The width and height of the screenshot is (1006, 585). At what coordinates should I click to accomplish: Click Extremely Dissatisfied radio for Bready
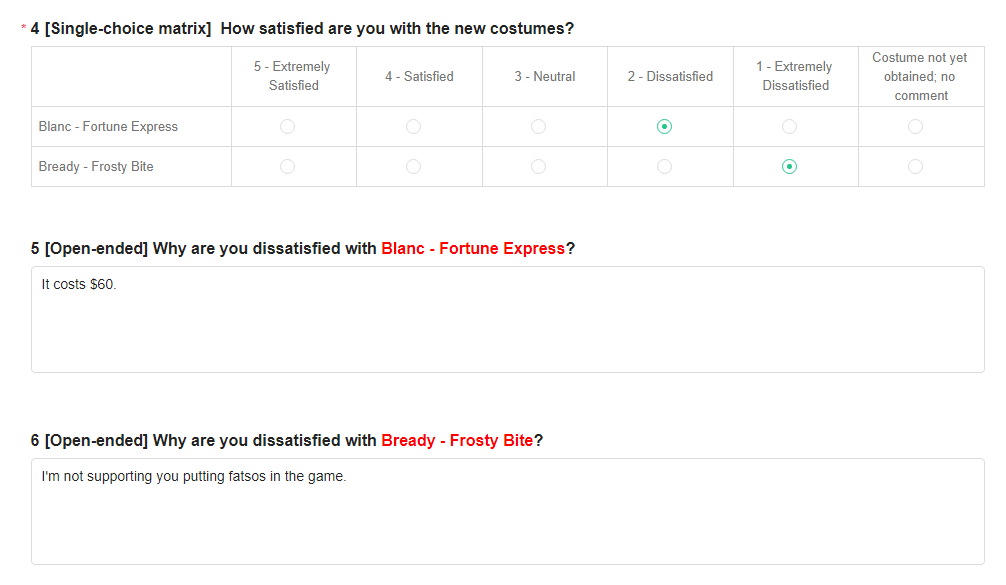coord(789,167)
